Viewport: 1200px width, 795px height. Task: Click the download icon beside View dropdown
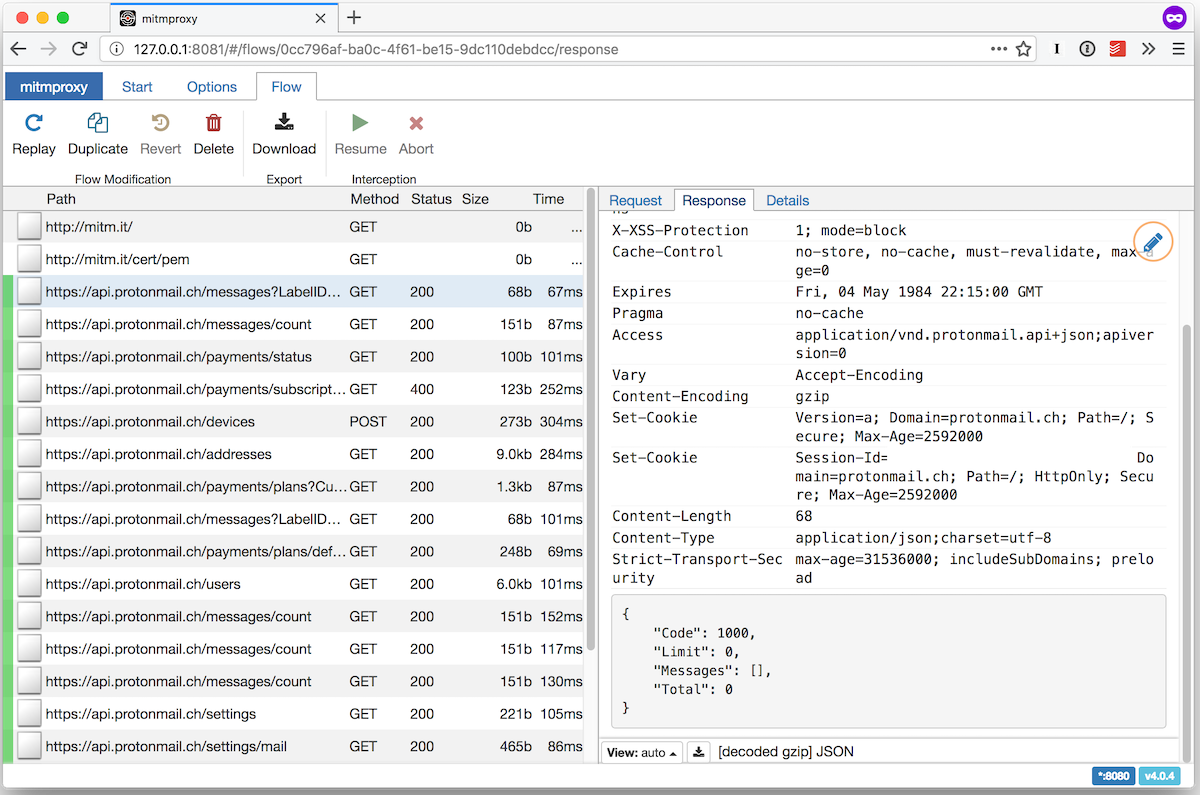point(698,751)
